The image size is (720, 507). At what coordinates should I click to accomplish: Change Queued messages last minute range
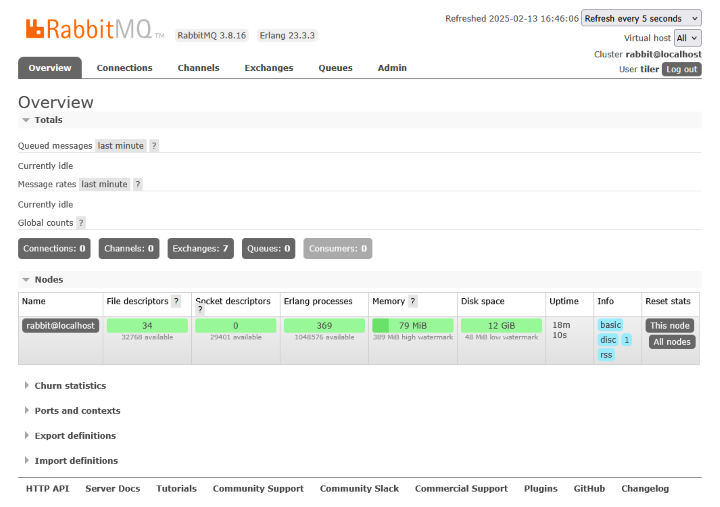121,146
